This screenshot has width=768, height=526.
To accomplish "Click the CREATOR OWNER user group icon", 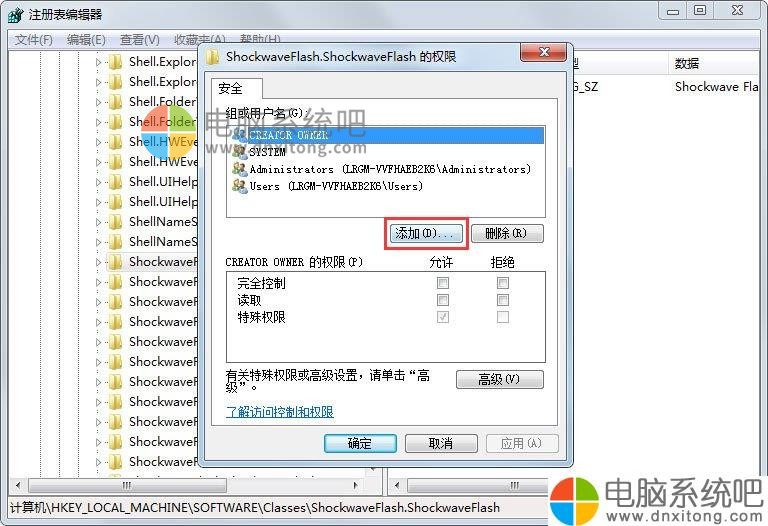I will coord(240,135).
